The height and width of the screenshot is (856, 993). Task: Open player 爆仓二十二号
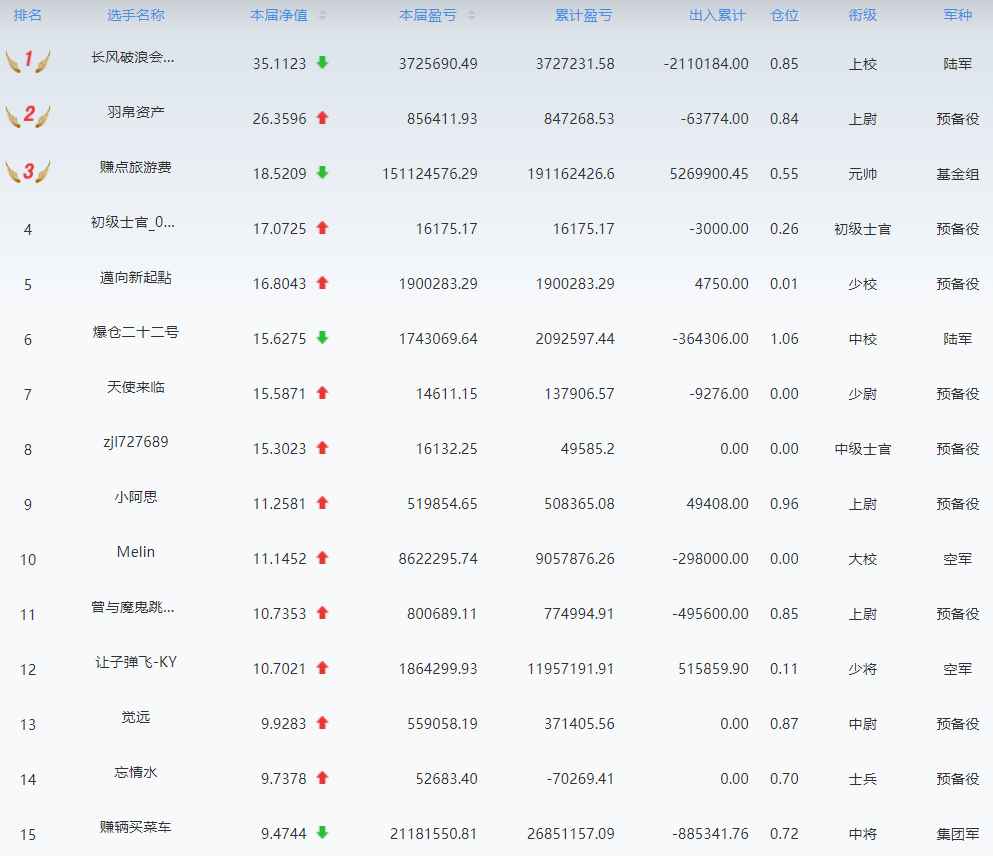136,332
